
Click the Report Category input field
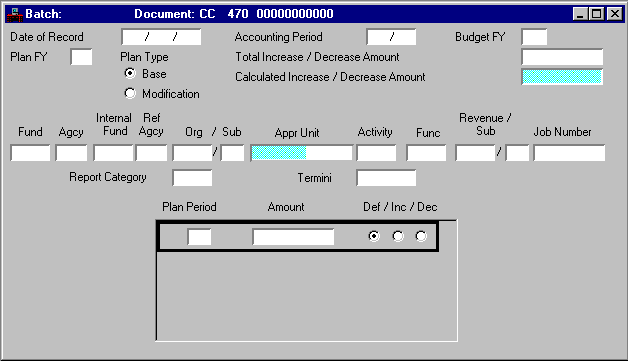(x=192, y=178)
